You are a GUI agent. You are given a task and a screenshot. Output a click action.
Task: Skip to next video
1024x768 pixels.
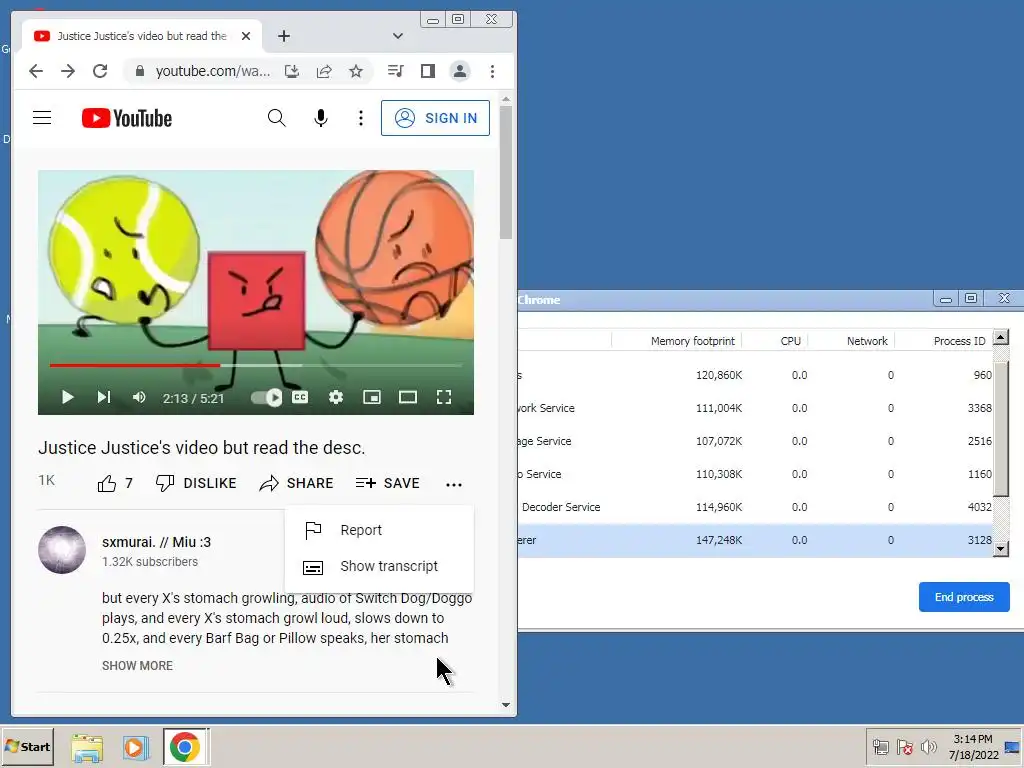[x=104, y=397]
